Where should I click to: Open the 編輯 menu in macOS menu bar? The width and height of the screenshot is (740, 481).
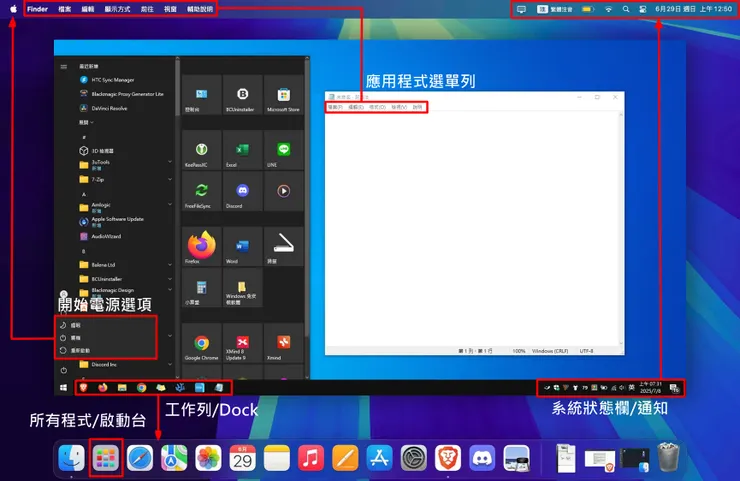[88, 9]
